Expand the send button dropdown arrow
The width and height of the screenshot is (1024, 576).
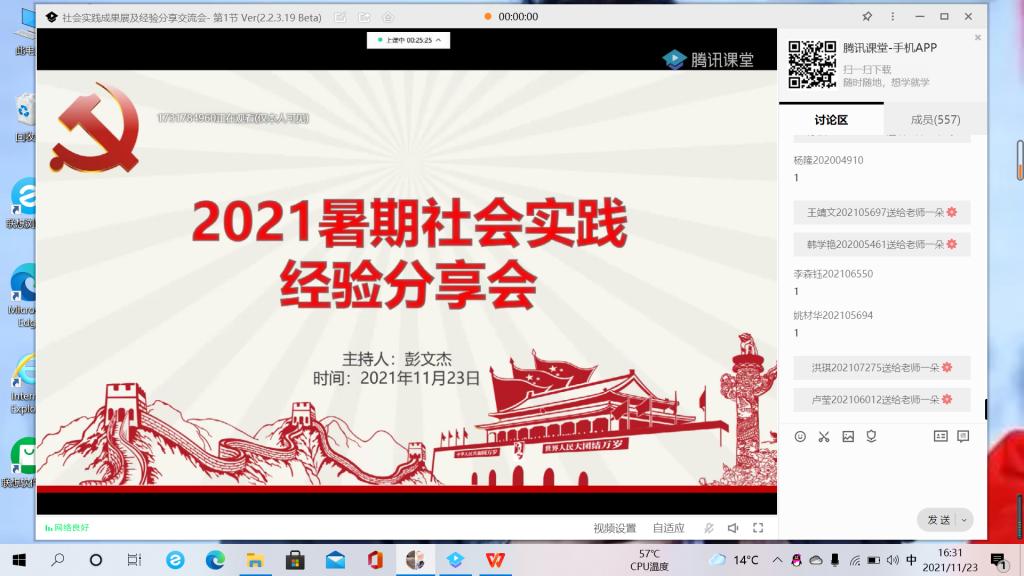point(964,520)
